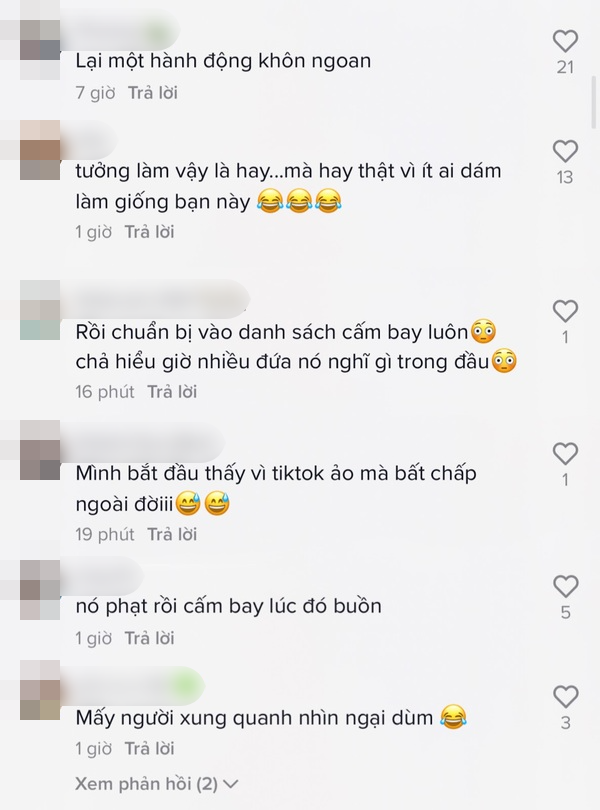Screen dimensions: 600x810
Task: Reply to the 'tưởng làm vậy là hay' comment
Action: (x=149, y=232)
